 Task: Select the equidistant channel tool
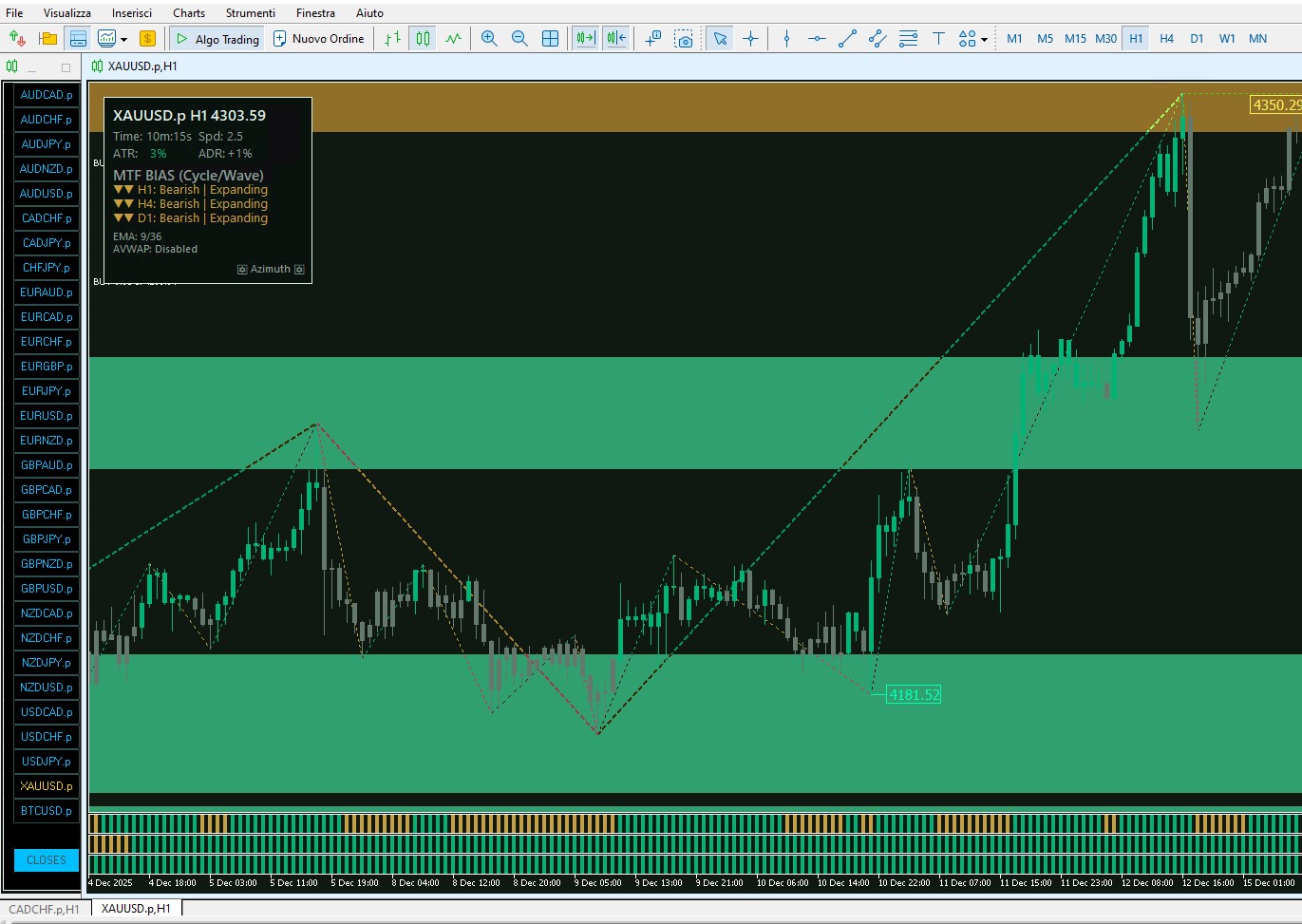point(877,39)
